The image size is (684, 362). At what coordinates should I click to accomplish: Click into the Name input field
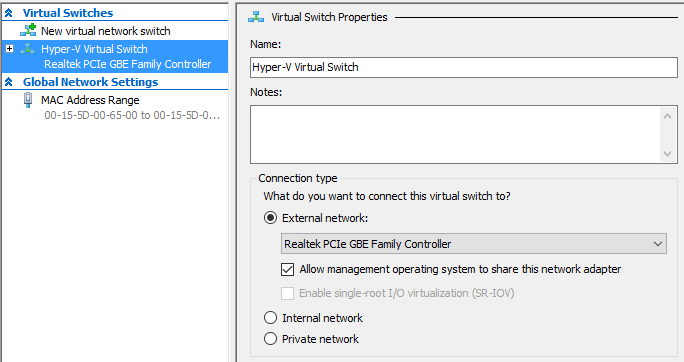click(x=464, y=68)
